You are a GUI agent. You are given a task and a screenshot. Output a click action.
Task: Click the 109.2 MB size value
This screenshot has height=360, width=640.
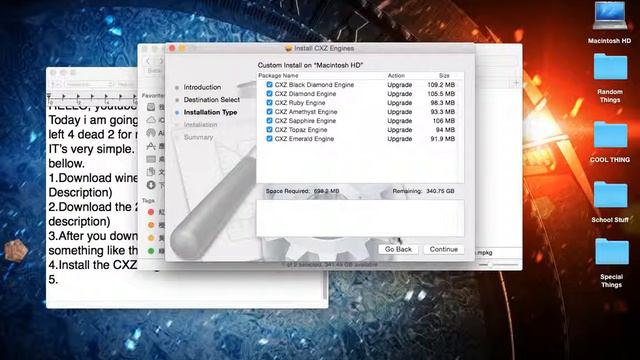tap(441, 84)
